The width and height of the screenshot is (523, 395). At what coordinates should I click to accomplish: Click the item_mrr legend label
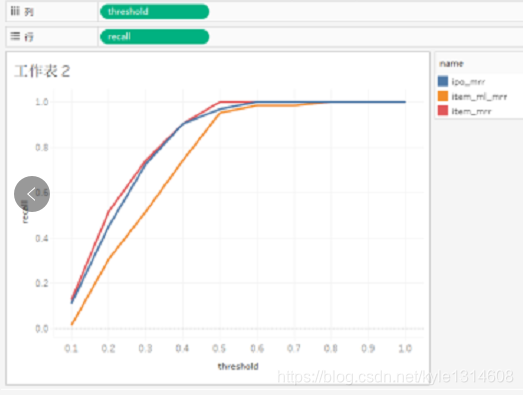471,111
